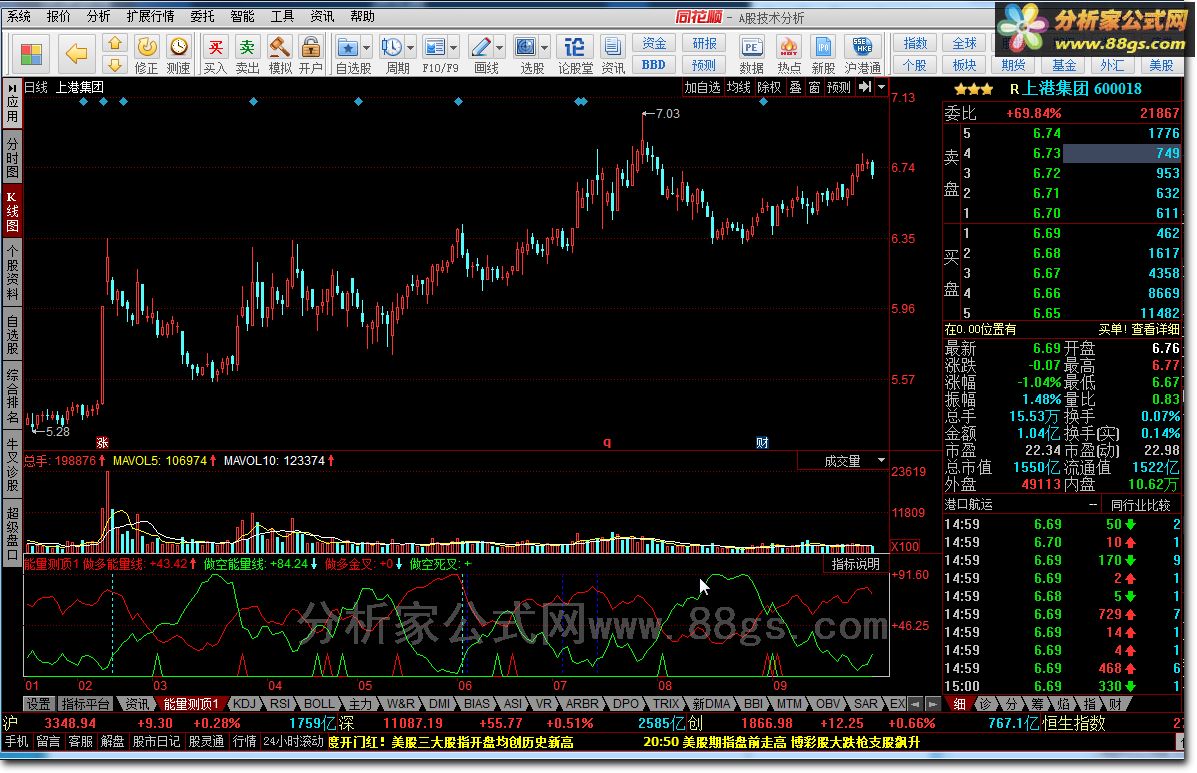This screenshot has height=773, width=1197.
Task: Click the 资金 capital button
Action: coord(654,43)
